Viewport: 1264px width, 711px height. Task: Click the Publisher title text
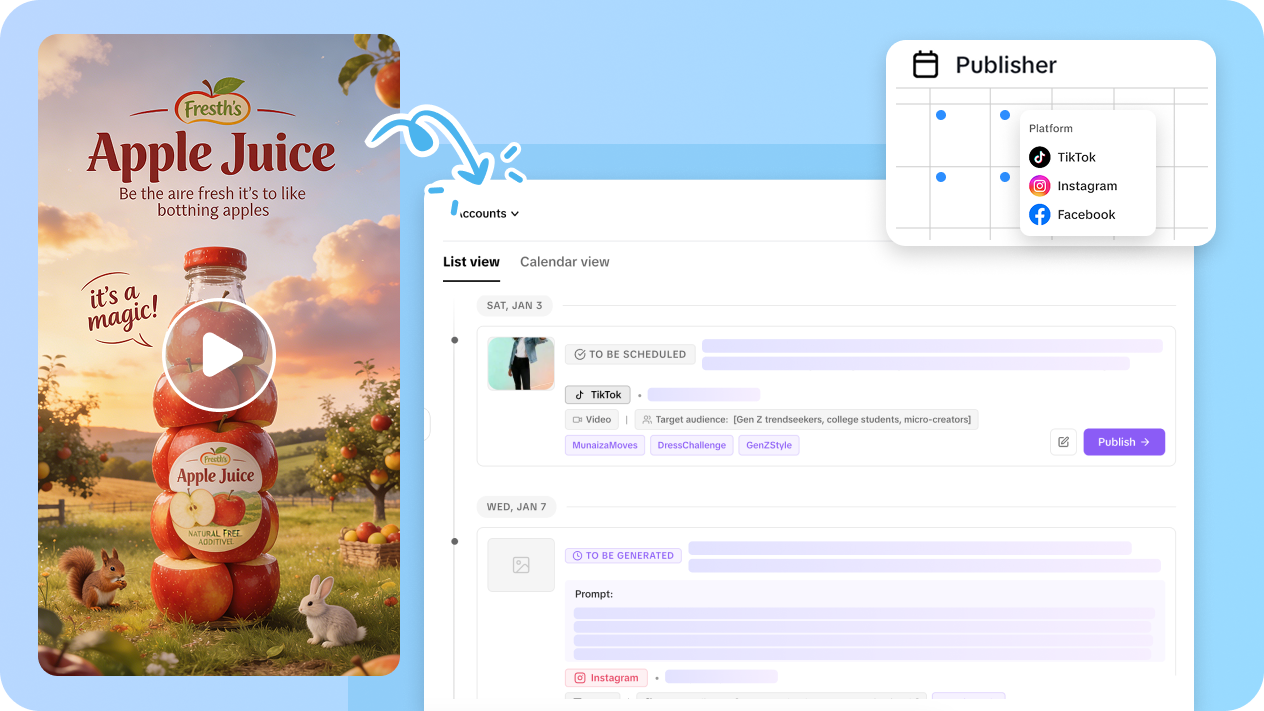click(1006, 65)
